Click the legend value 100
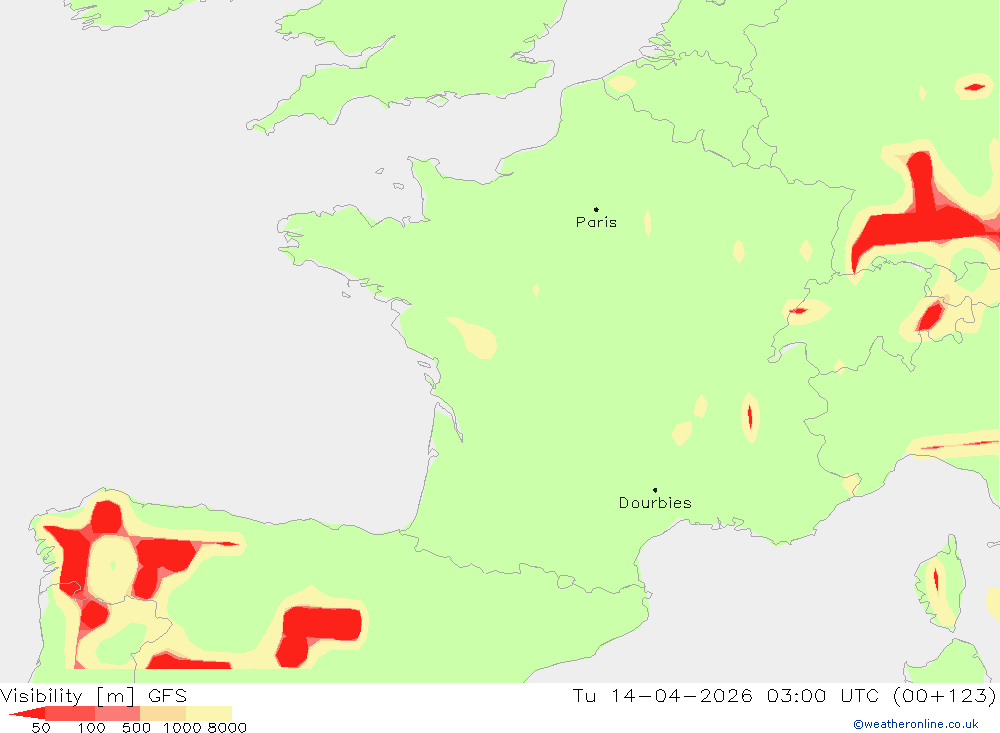The image size is (1000, 733). (x=91, y=727)
